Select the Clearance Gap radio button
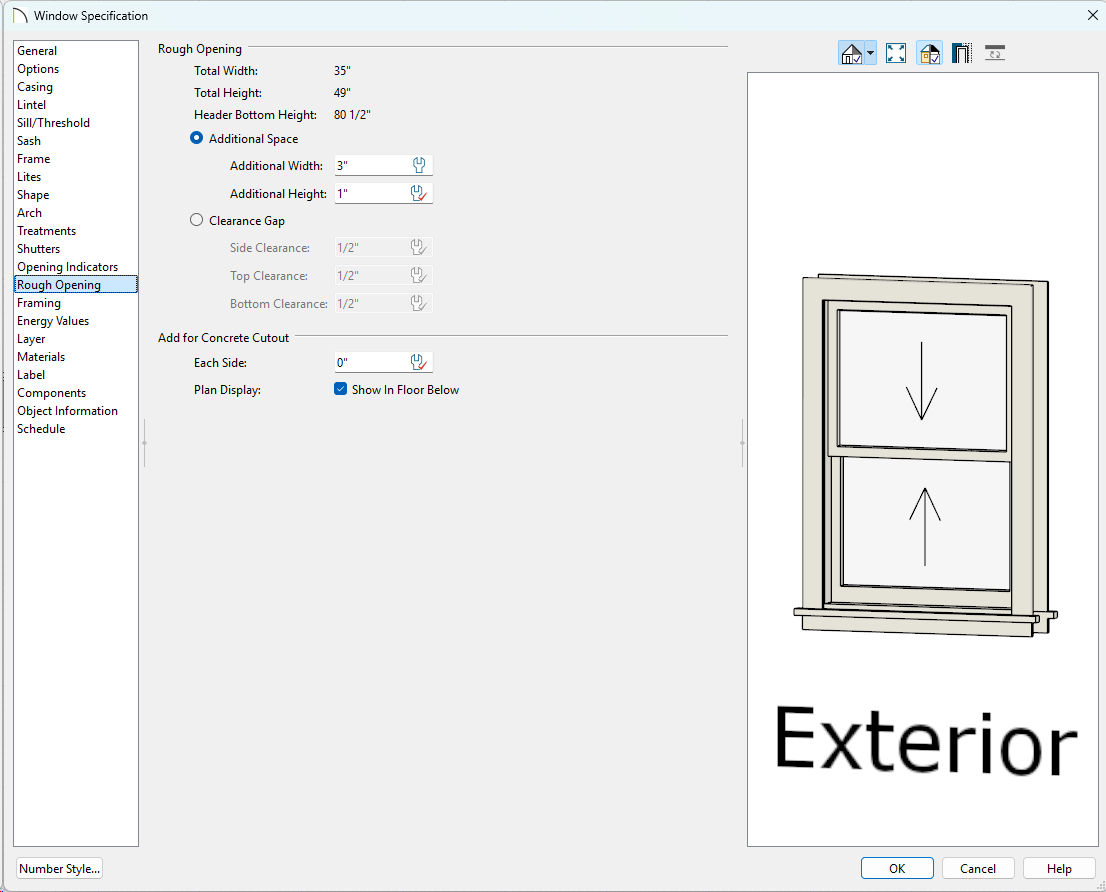This screenshot has height=892, width=1106. 197,221
